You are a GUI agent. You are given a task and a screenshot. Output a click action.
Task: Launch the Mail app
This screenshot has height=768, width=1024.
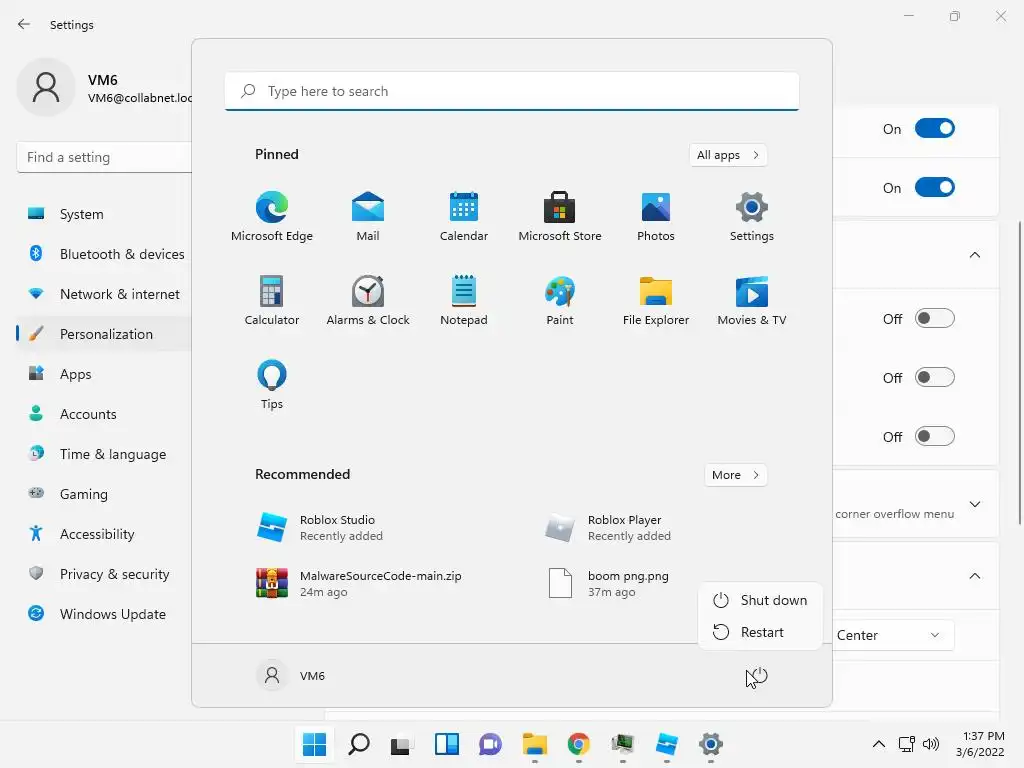(x=368, y=216)
